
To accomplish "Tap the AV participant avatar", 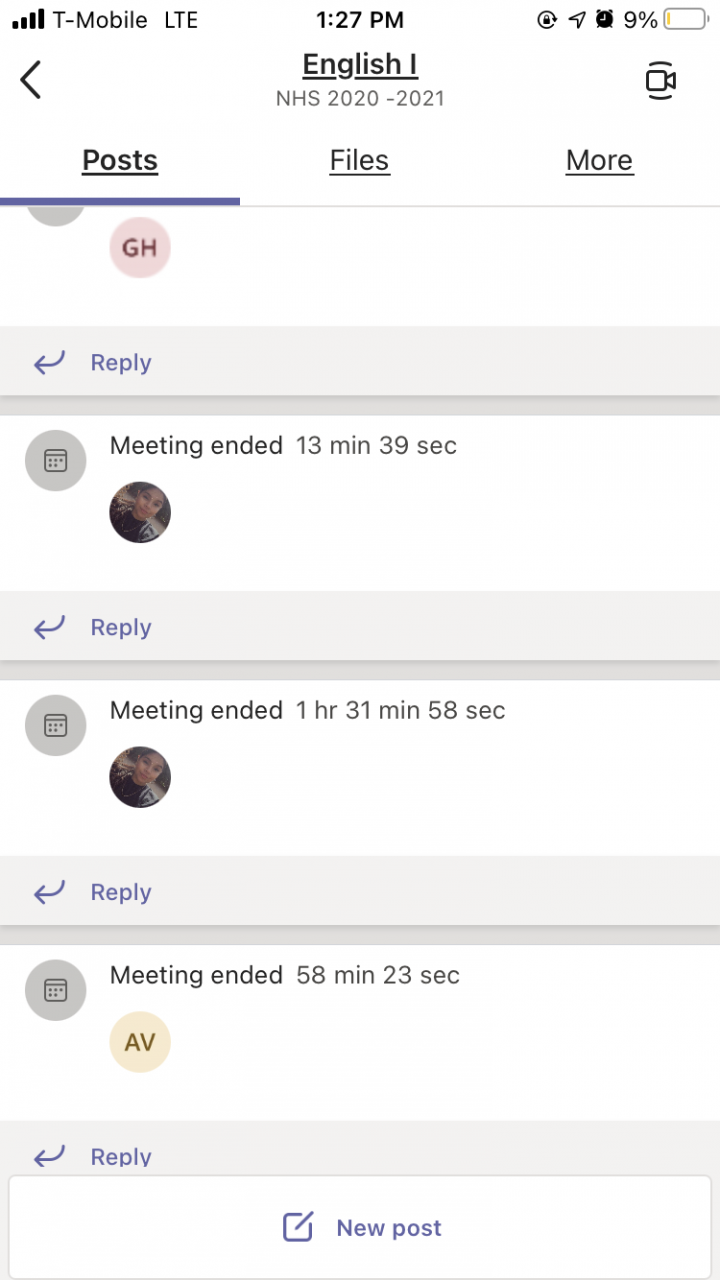I will coord(140,1042).
